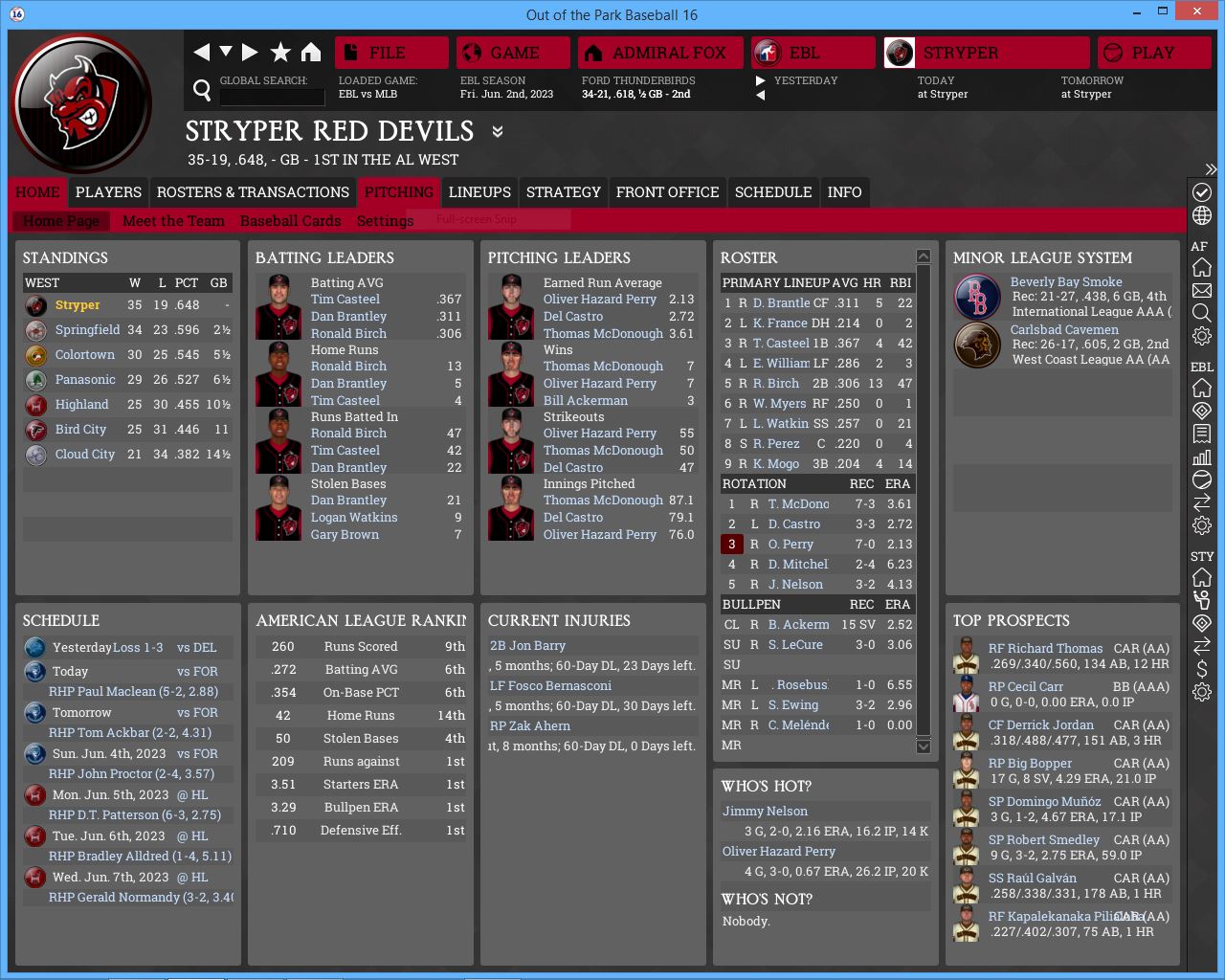
Task: Switch to the LINEUPS tab
Action: (x=479, y=192)
